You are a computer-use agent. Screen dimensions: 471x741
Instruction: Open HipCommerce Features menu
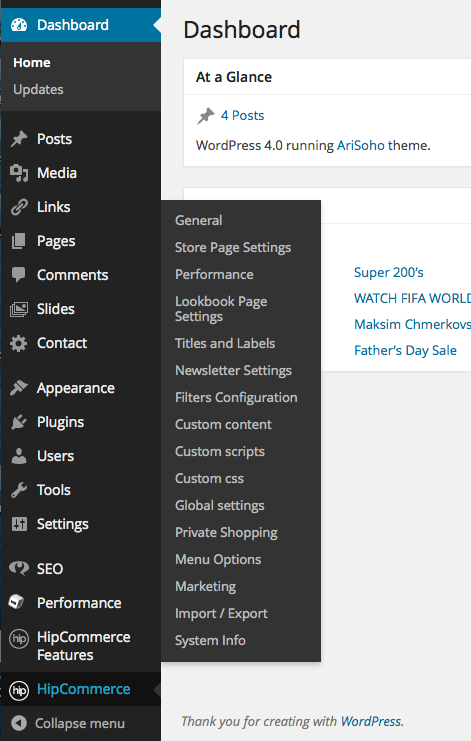pos(80,646)
